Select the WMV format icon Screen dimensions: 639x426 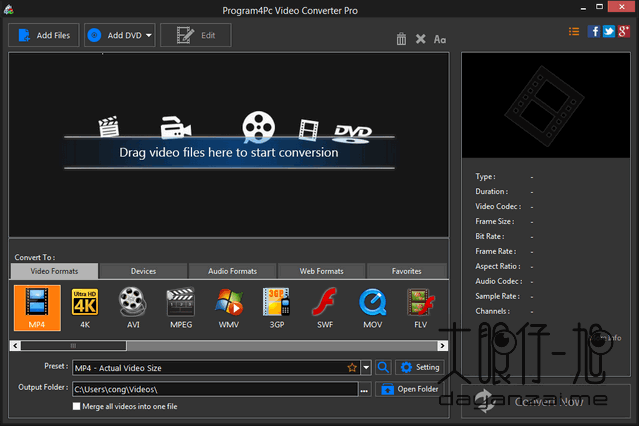pos(229,308)
